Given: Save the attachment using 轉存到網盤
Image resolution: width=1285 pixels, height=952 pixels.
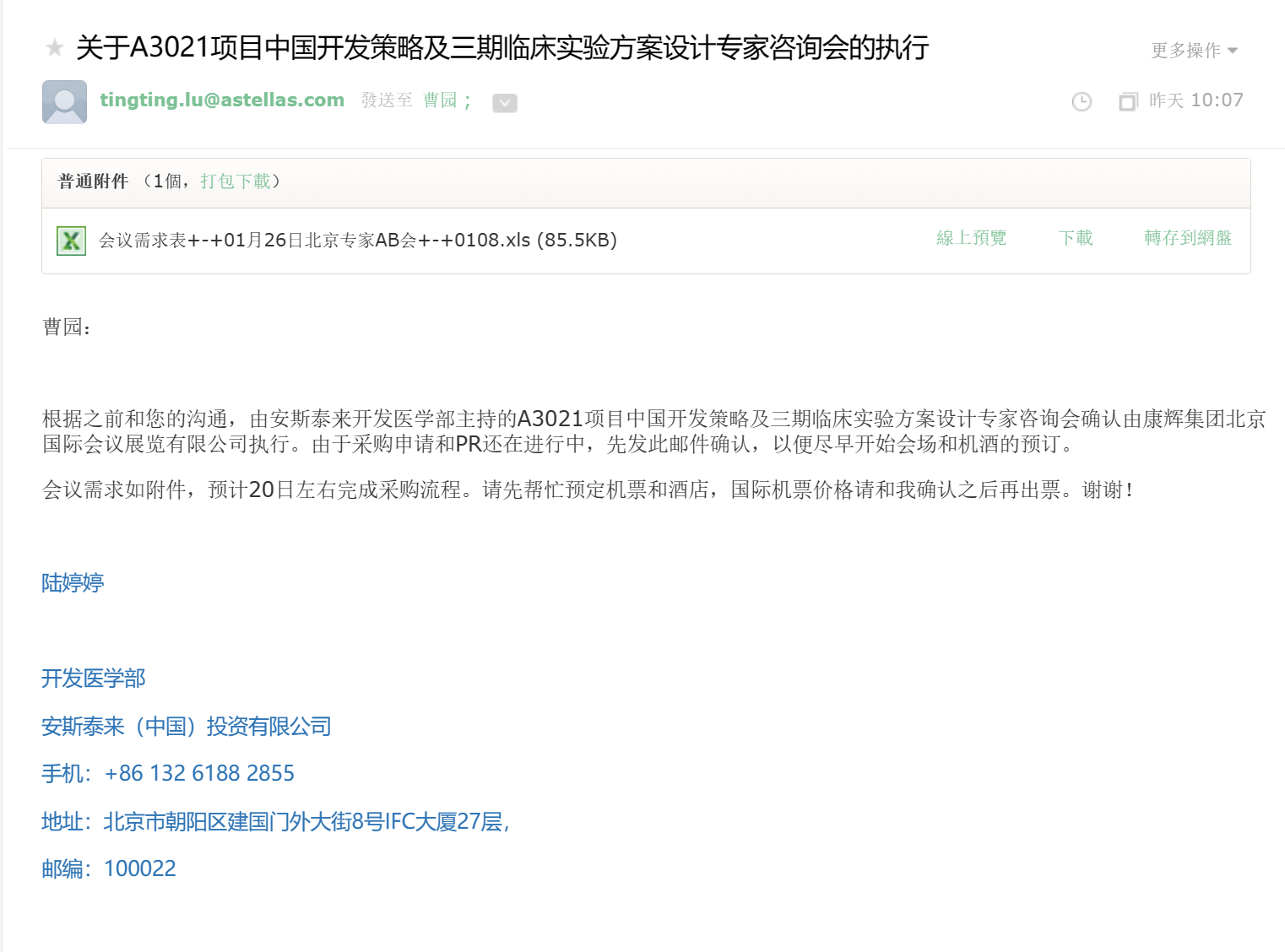Looking at the screenshot, I should click(x=1187, y=238).
